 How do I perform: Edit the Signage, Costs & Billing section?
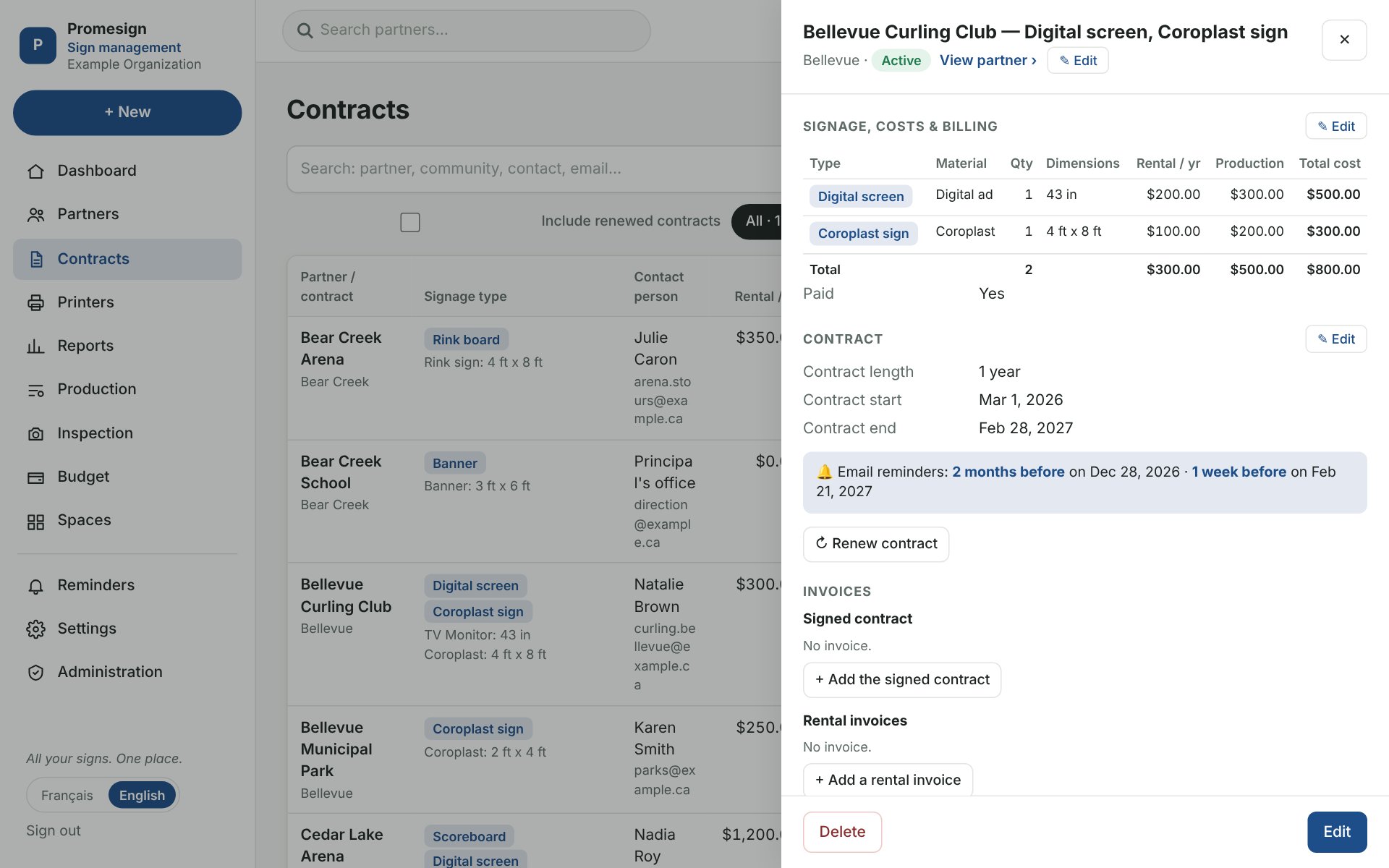[x=1335, y=126]
